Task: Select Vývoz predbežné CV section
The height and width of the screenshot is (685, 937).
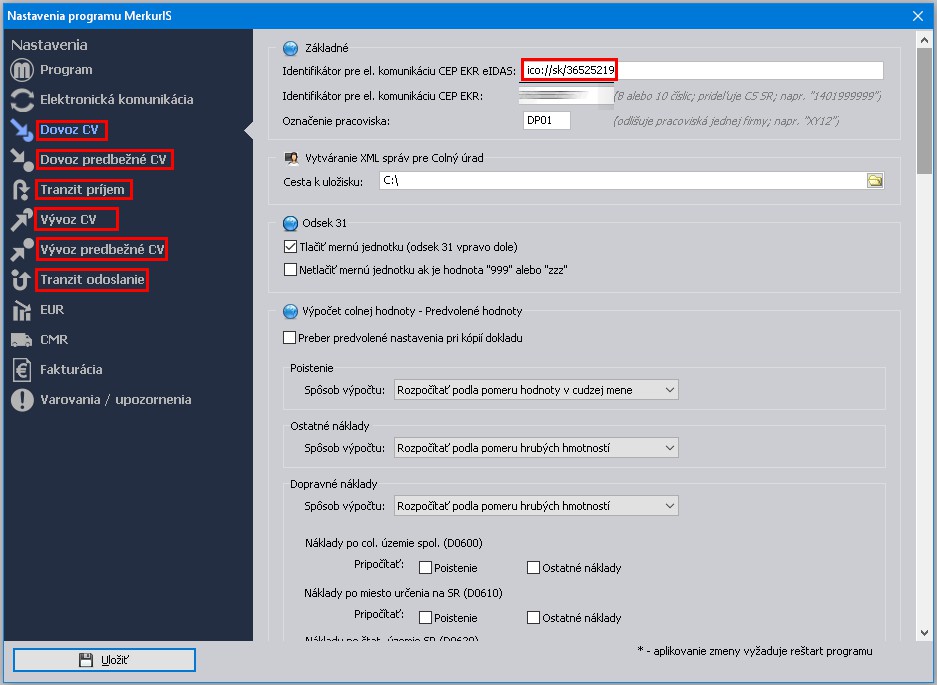Action: 102,249
